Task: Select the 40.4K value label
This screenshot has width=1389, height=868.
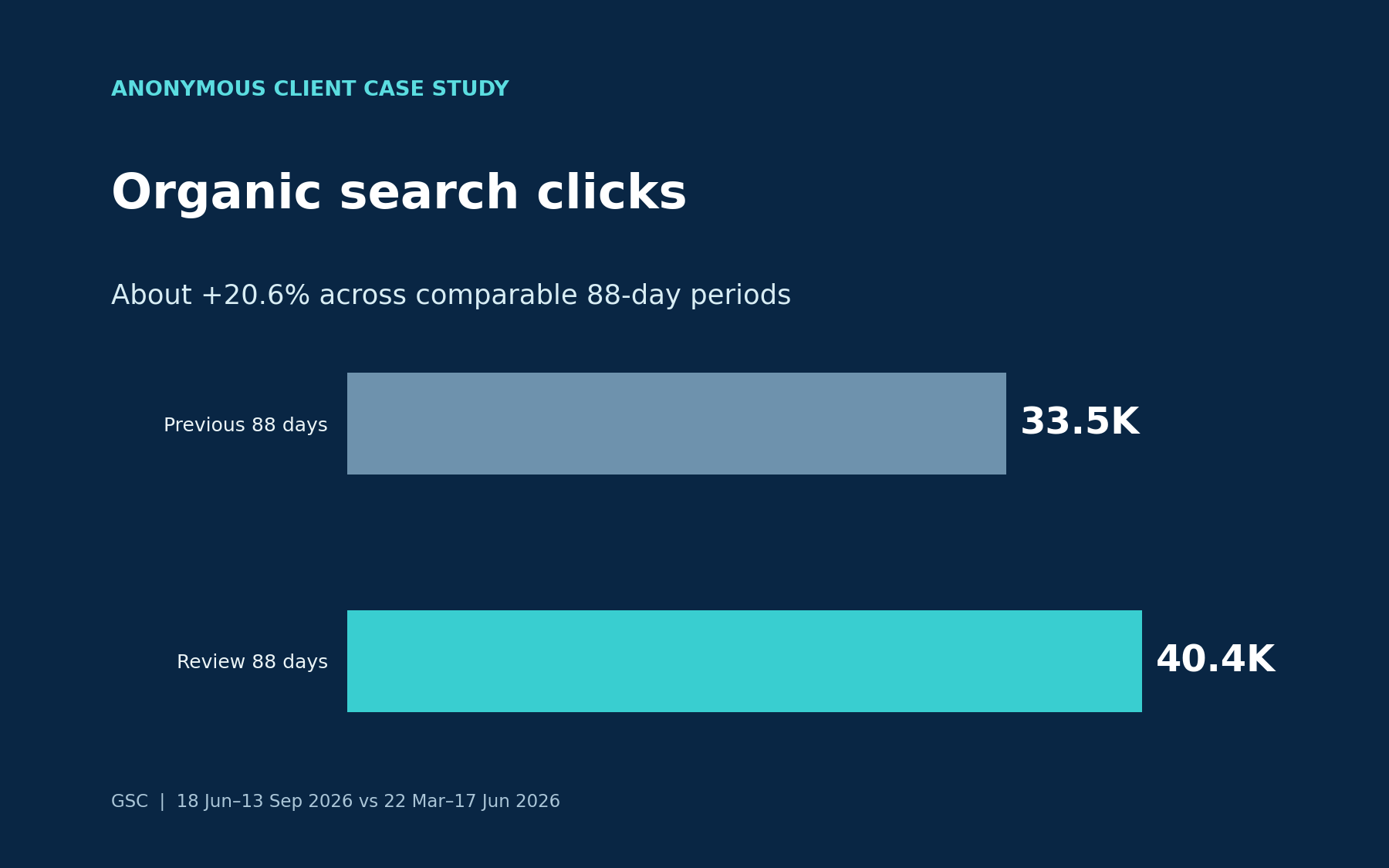Action: coord(1215,660)
